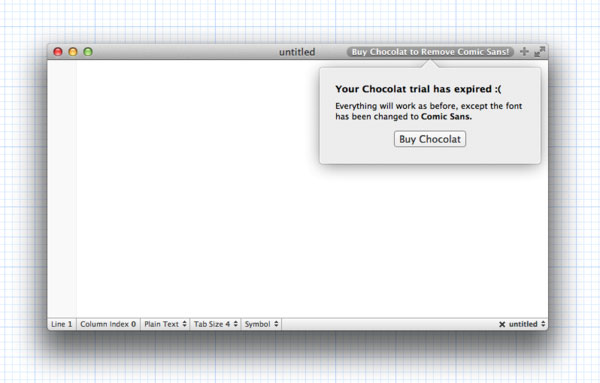
Task: Enter fullscreen with the arrows icon
Action: [540, 52]
